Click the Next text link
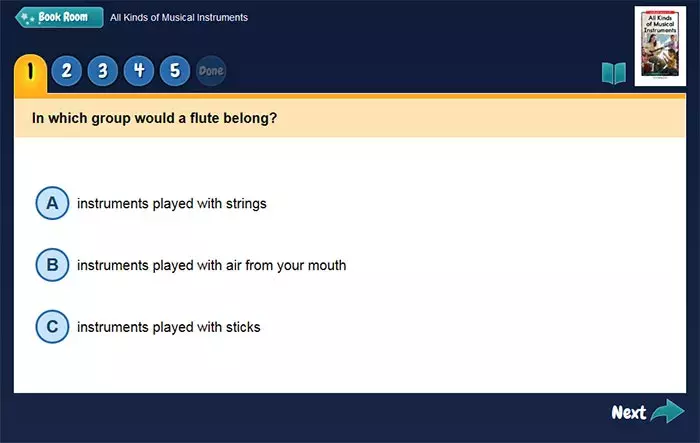The height and width of the screenshot is (443, 700). click(x=628, y=412)
